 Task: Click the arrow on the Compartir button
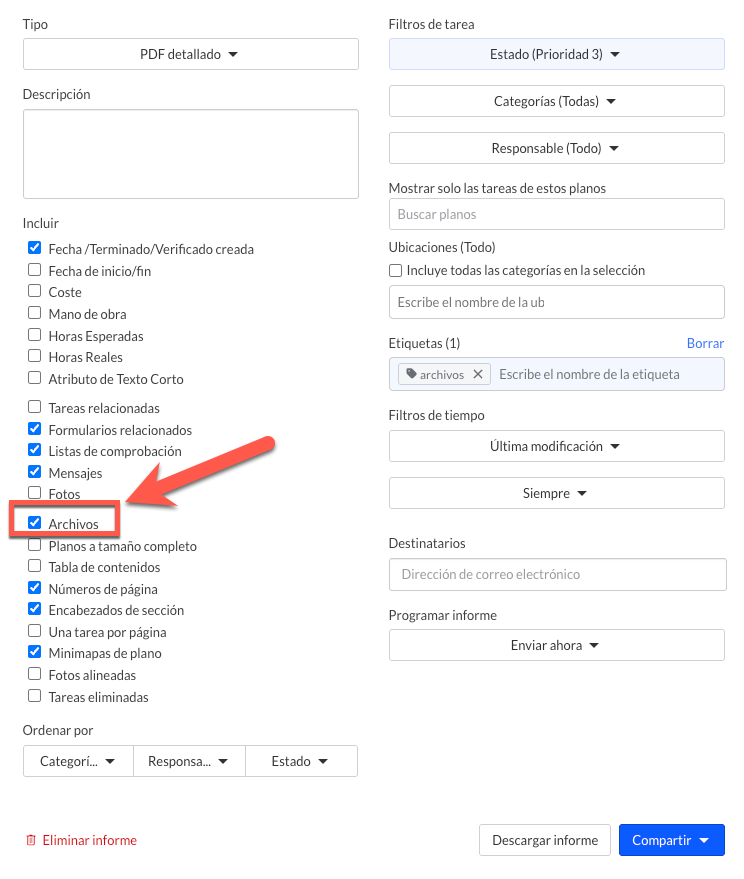(x=704, y=840)
